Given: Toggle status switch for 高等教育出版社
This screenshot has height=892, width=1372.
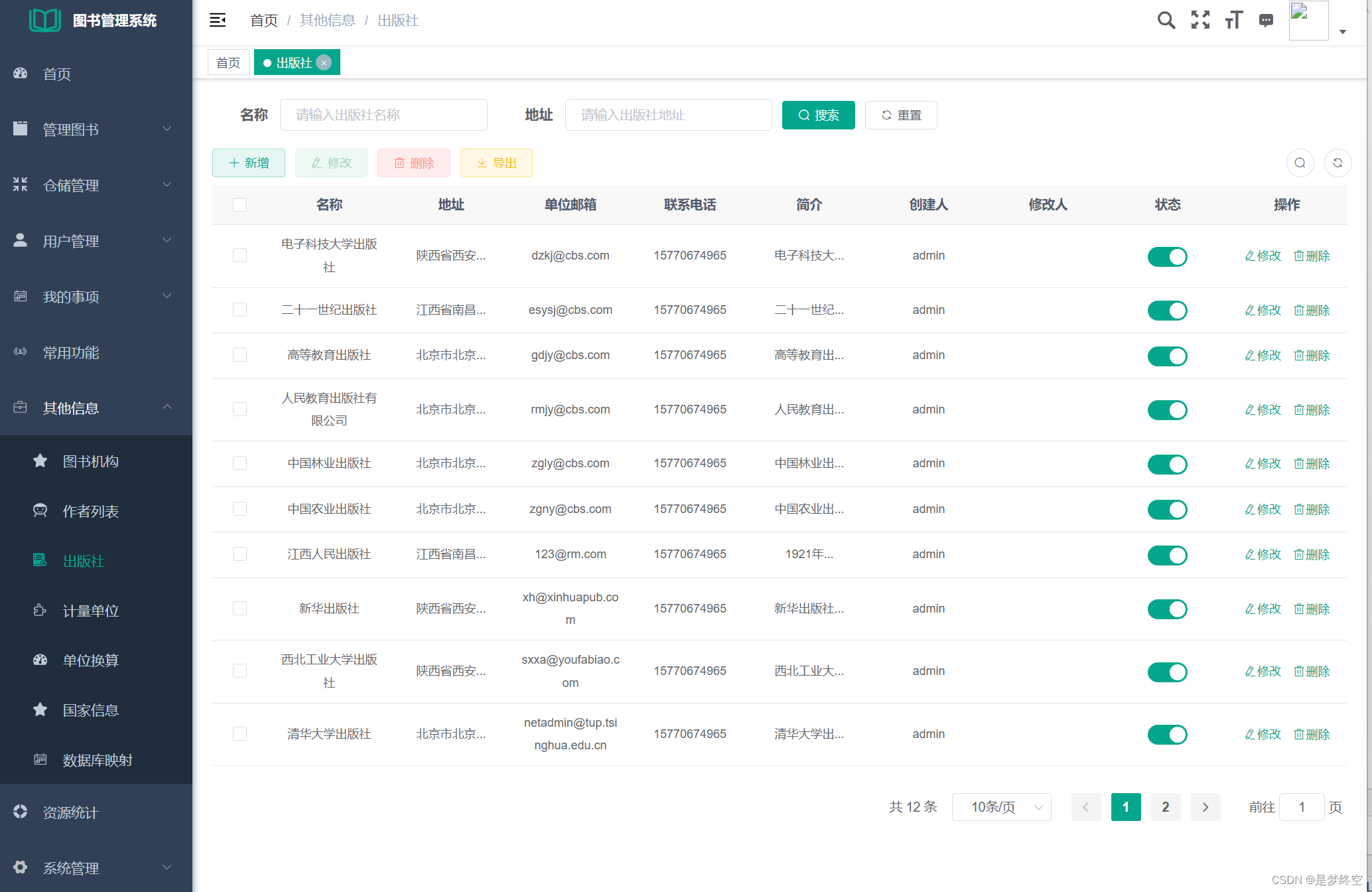Looking at the screenshot, I should [x=1167, y=356].
